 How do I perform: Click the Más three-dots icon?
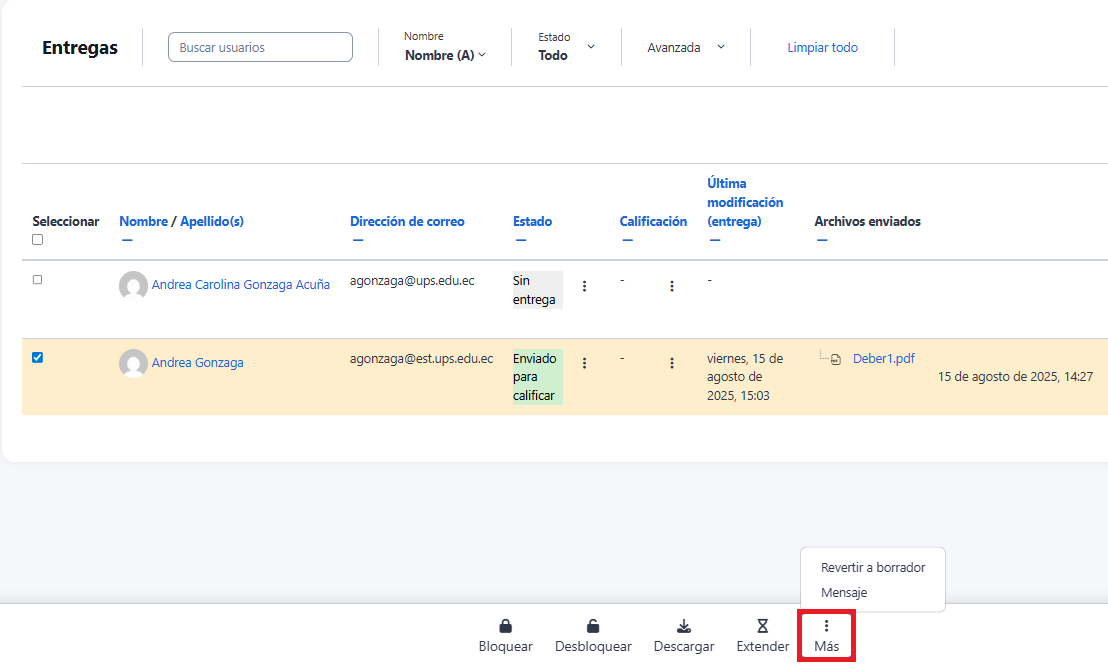click(x=826, y=626)
